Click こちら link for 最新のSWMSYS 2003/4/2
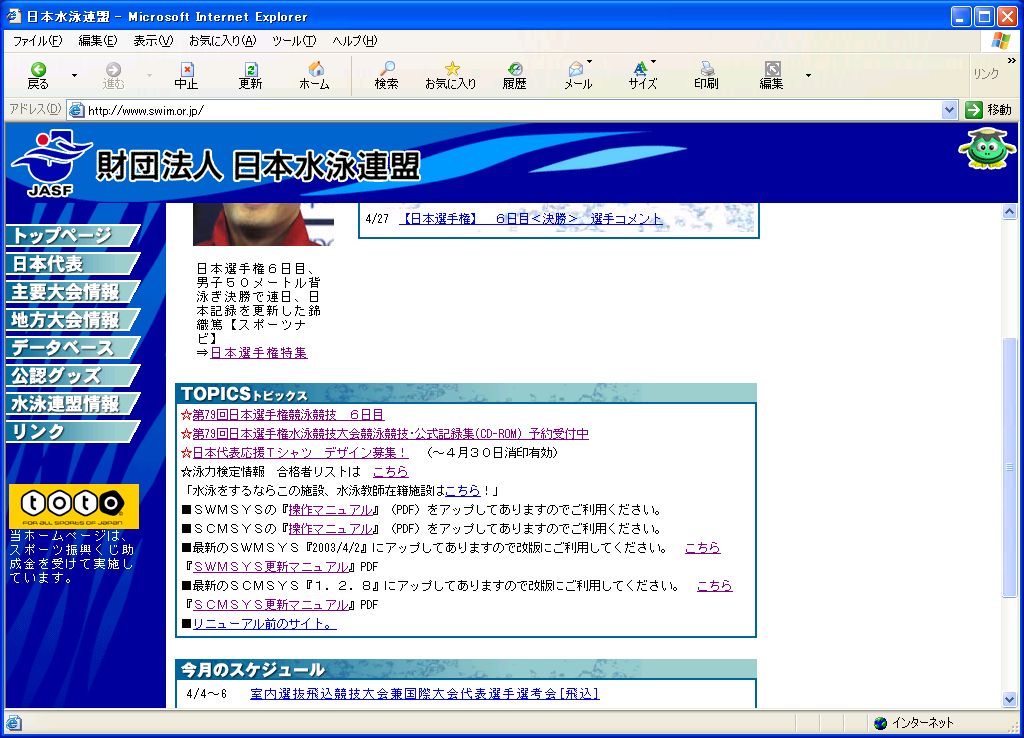Image resolution: width=1024 pixels, height=738 pixels. pyautogui.click(x=703, y=547)
